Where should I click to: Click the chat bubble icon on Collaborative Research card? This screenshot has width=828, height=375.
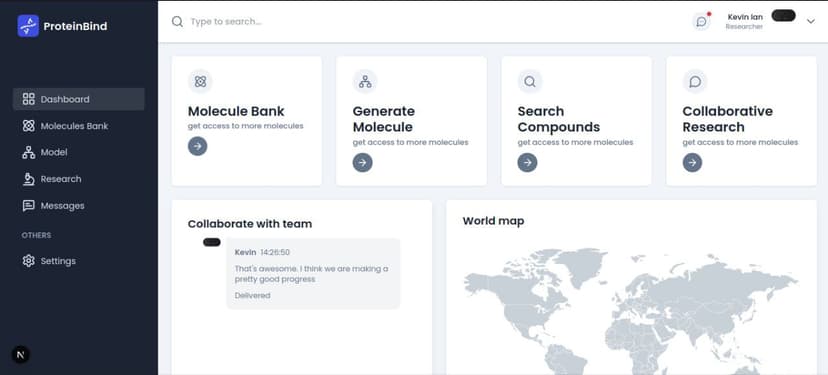tap(695, 81)
